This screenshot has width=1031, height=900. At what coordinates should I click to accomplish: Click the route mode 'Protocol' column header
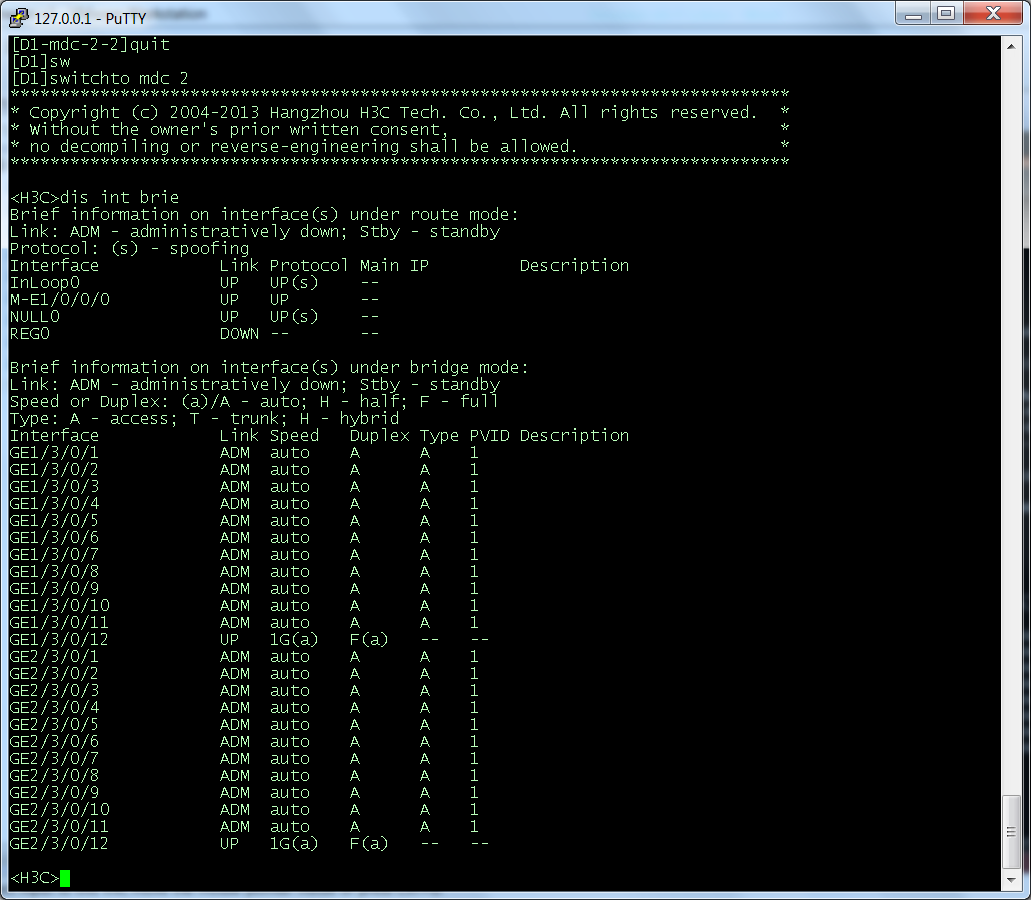[x=309, y=266]
